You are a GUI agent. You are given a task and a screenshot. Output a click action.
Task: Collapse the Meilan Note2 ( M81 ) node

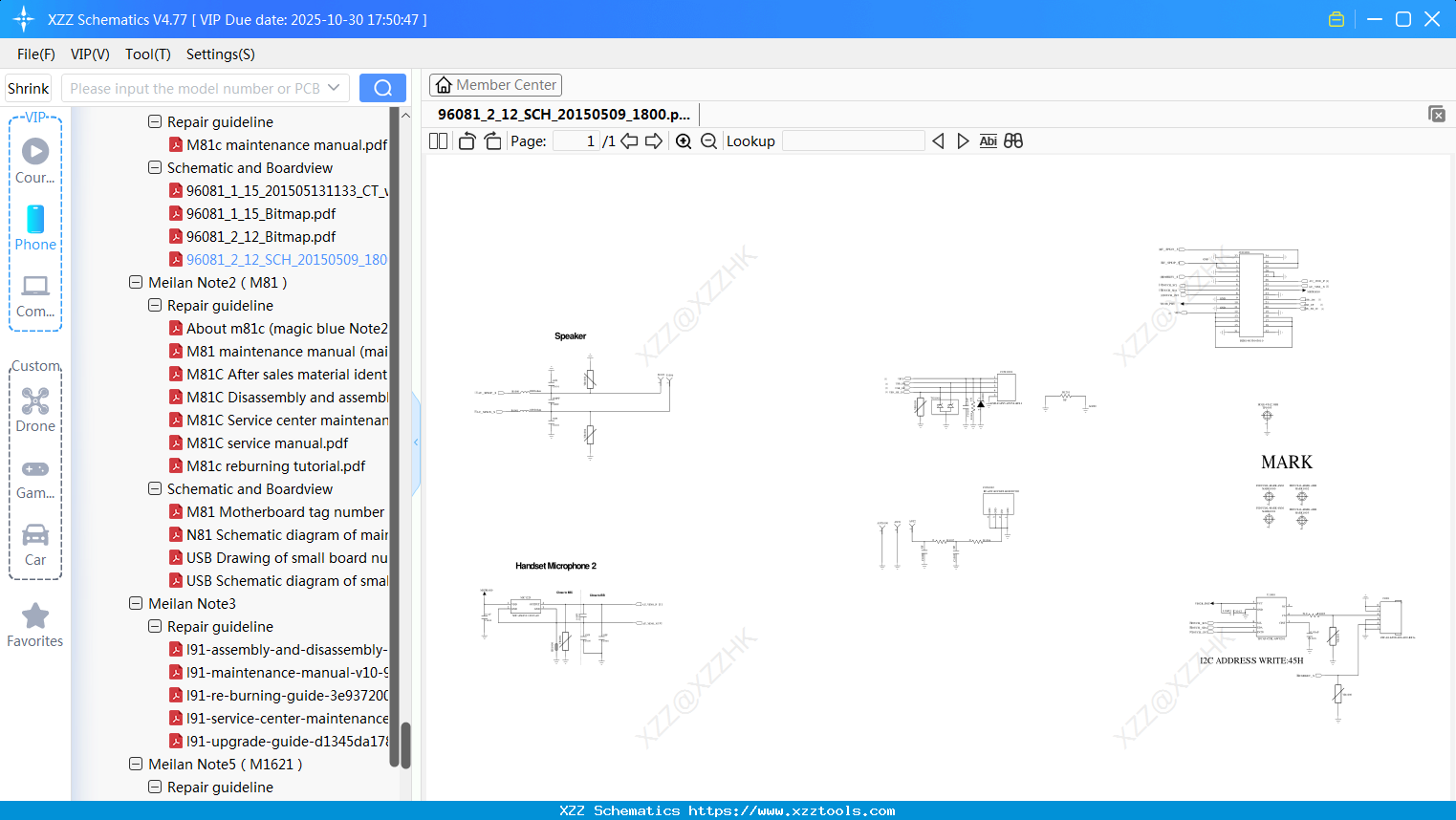[x=136, y=283]
